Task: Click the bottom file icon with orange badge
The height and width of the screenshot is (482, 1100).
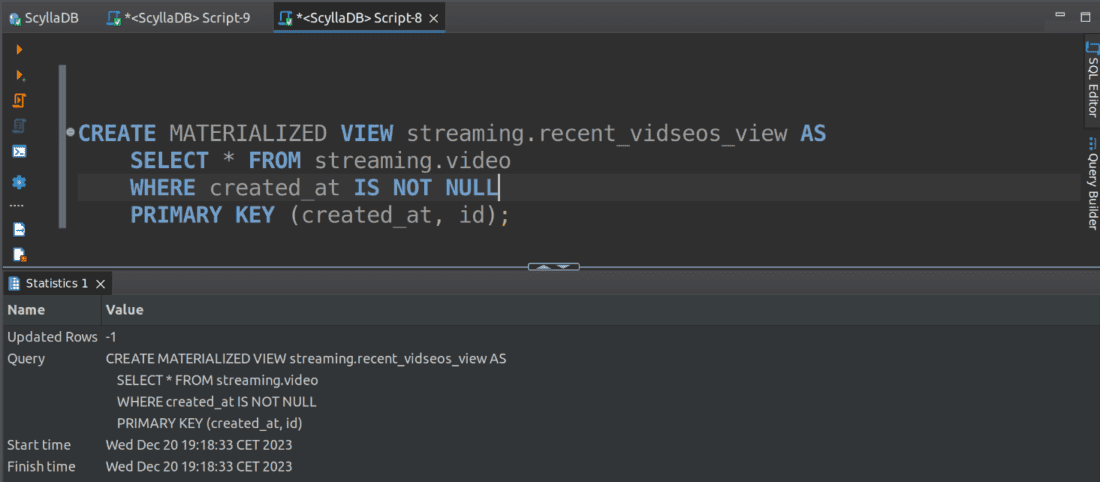Action: (19, 254)
